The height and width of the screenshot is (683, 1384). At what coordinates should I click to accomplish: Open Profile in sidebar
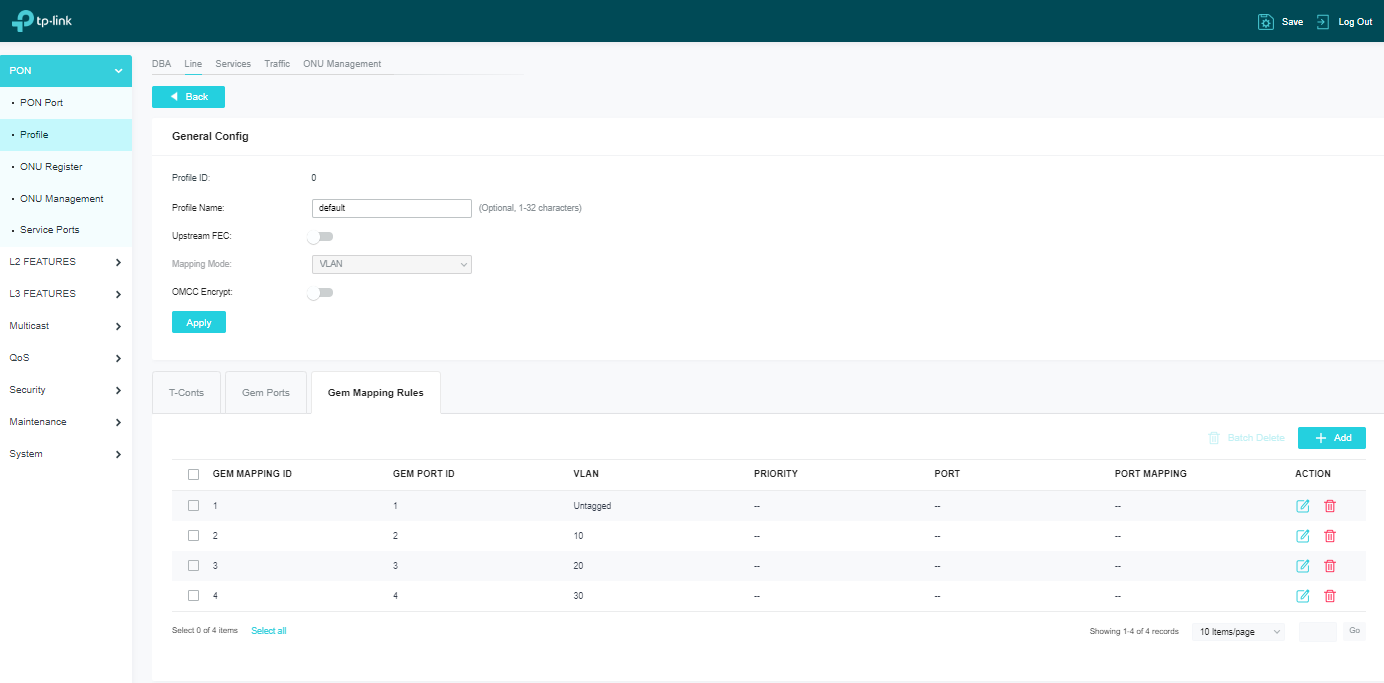coord(66,135)
